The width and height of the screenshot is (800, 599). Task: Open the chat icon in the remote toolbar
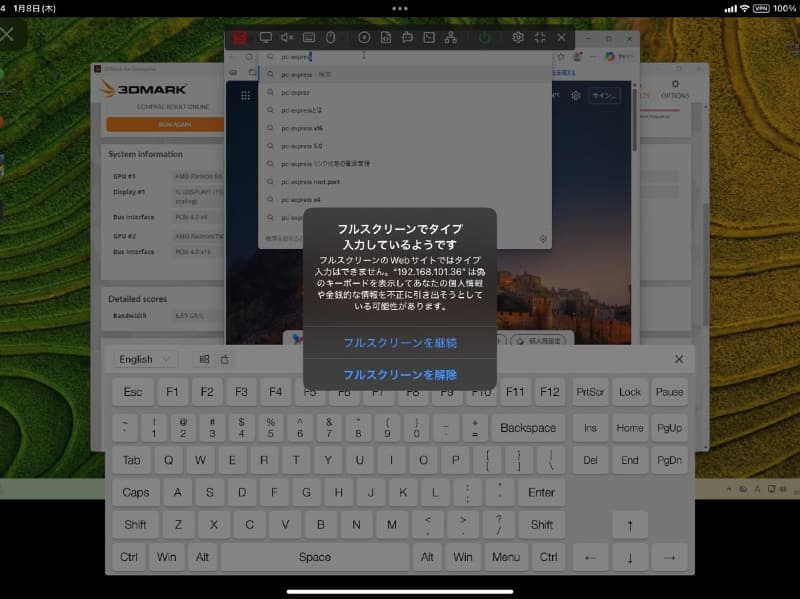[x=407, y=38]
